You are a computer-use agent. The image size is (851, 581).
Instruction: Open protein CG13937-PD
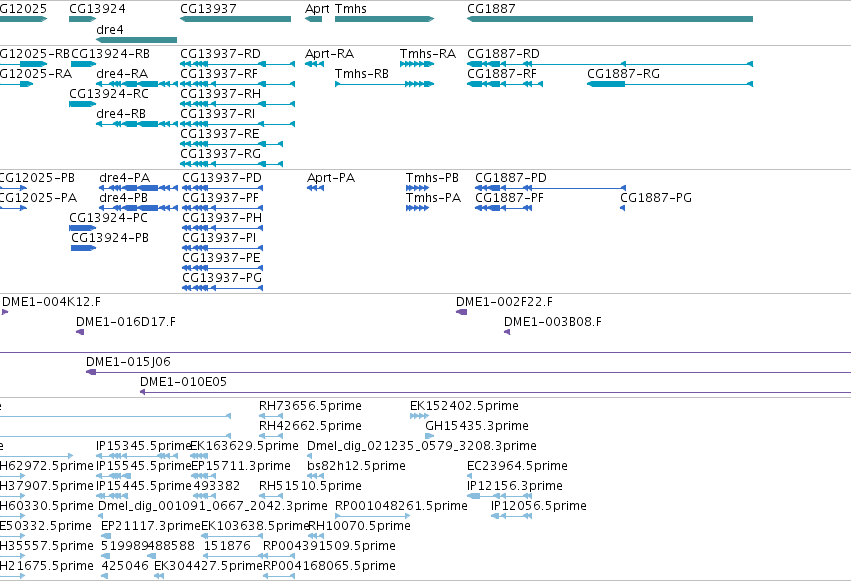click(222, 178)
